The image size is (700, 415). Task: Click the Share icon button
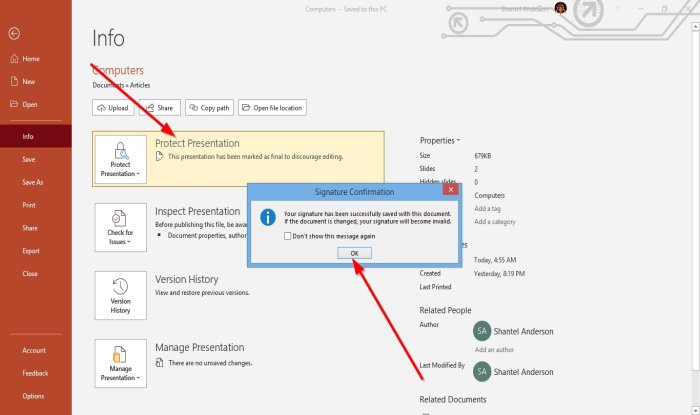click(x=160, y=108)
